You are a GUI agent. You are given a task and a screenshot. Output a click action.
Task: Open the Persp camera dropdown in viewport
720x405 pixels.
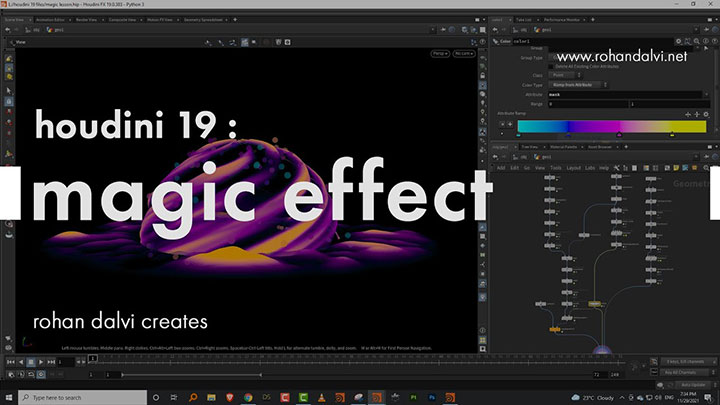tap(440, 54)
